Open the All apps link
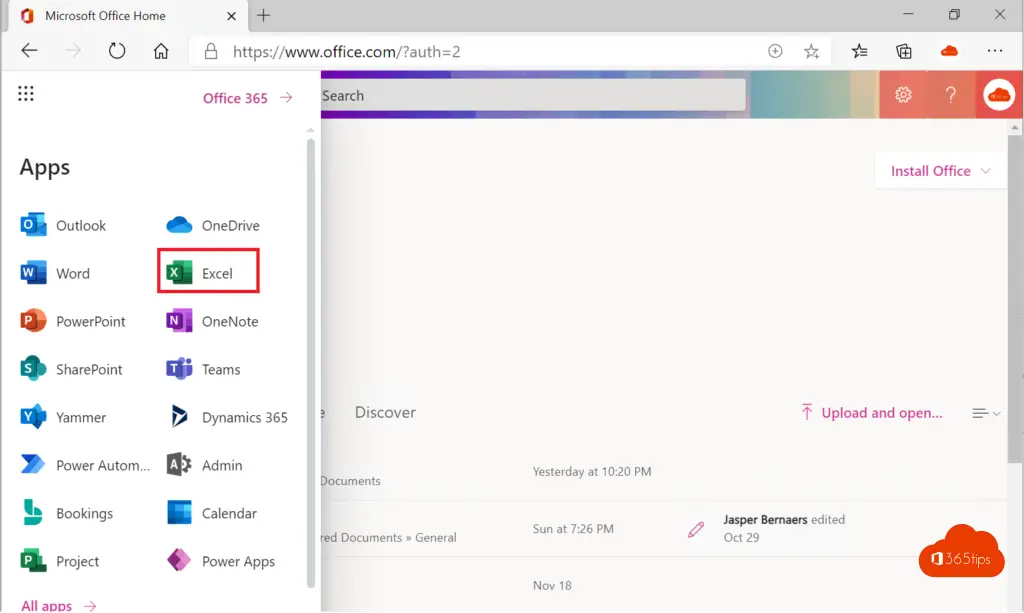Image resolution: width=1024 pixels, height=613 pixels. [59, 606]
